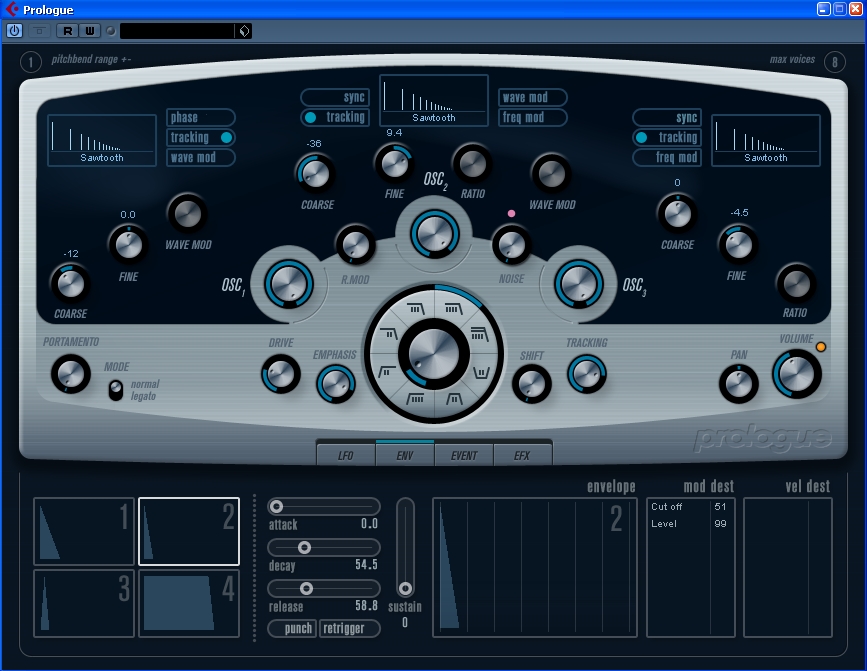Viewport: 867px width, 671px height.
Task: Click the OSC 2 COARSE knob
Action: (x=315, y=174)
